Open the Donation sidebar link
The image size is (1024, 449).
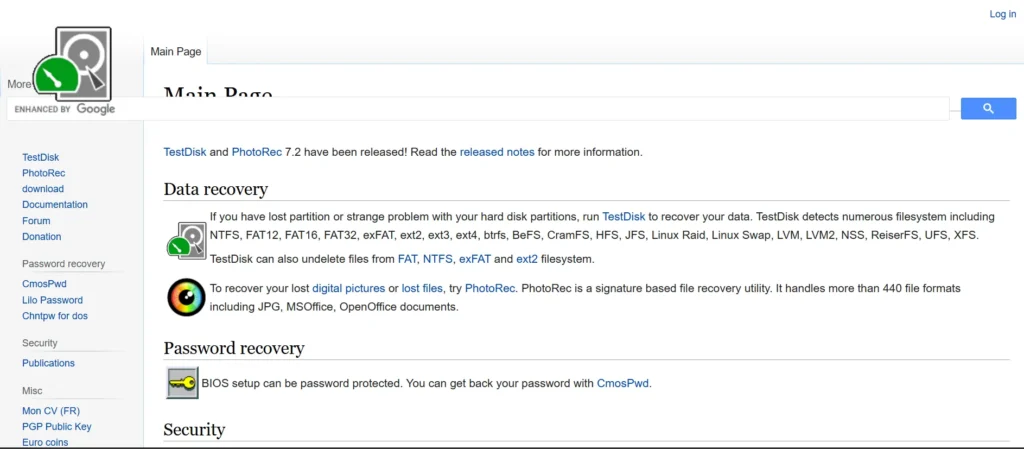click(42, 236)
